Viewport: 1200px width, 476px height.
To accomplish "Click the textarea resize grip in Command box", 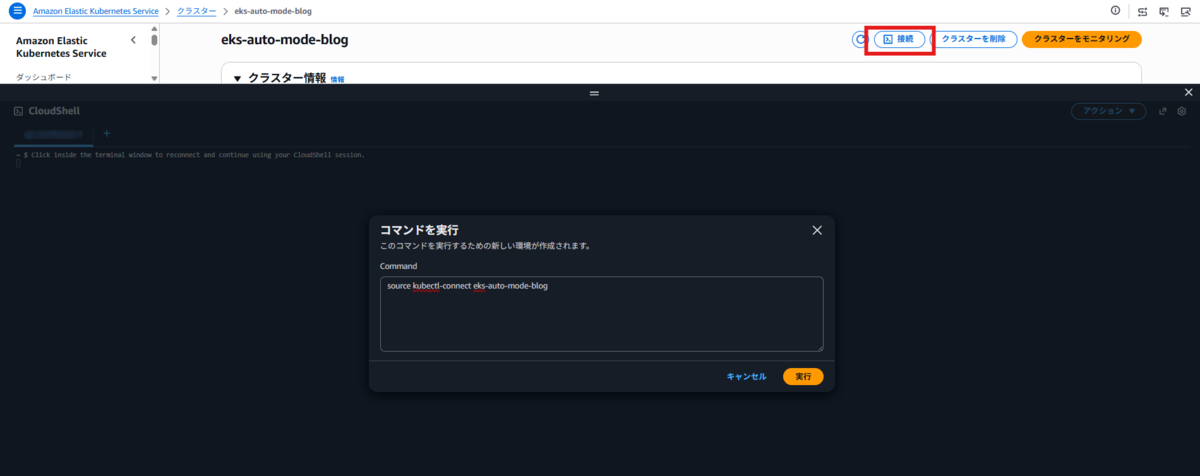I will click(819, 347).
